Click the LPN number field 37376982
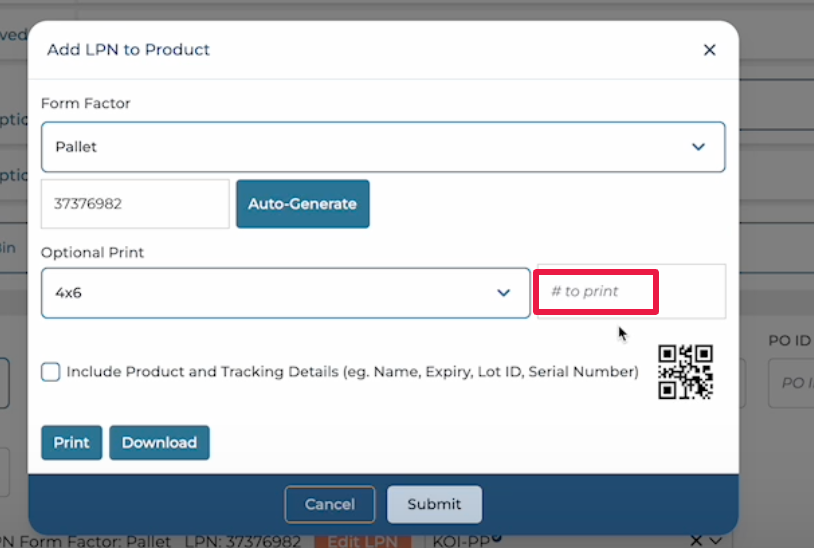Screen dimensions: 814x548 tap(135, 204)
